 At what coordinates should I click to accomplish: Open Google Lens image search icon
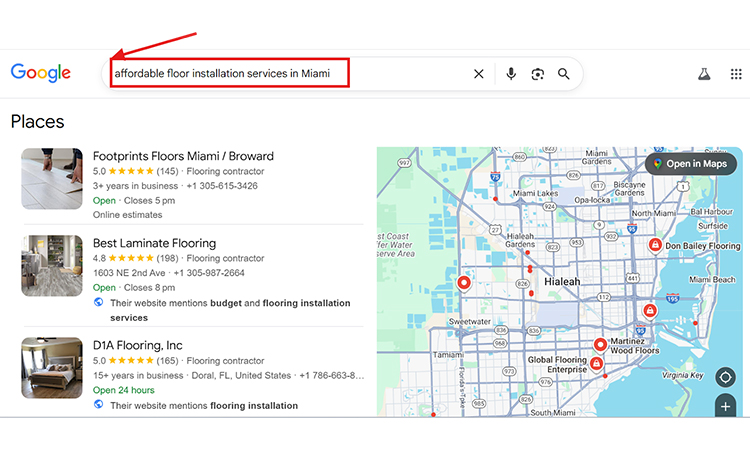click(538, 74)
